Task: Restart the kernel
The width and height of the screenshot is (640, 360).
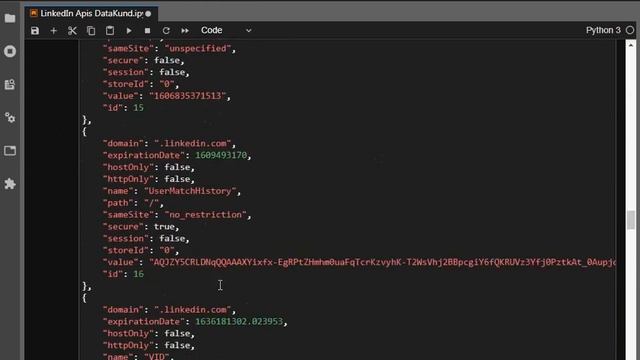Action: point(166,31)
